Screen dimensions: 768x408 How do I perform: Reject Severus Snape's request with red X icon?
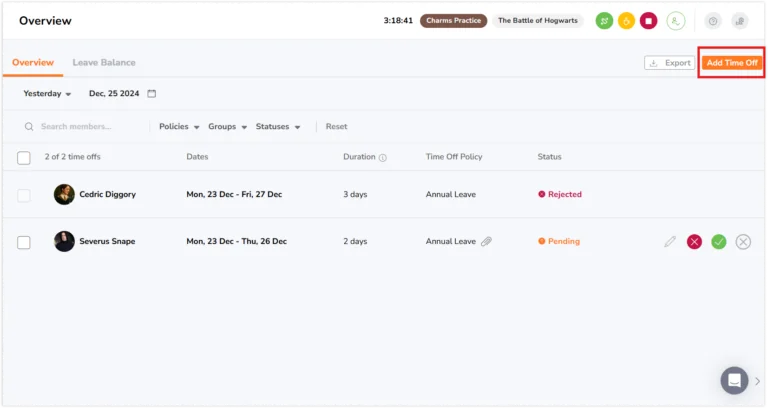coord(694,241)
